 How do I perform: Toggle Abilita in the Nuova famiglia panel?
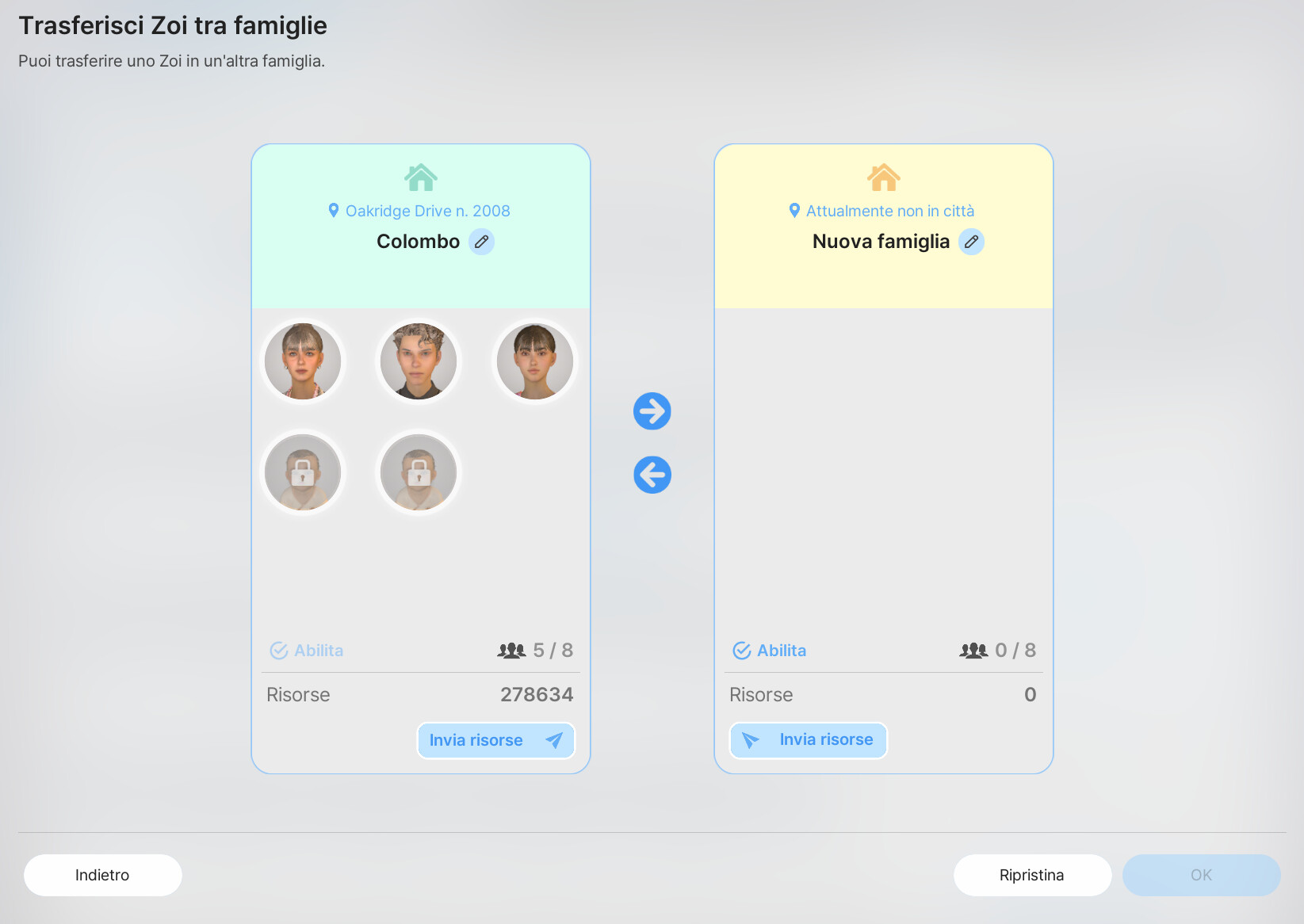[x=770, y=651]
